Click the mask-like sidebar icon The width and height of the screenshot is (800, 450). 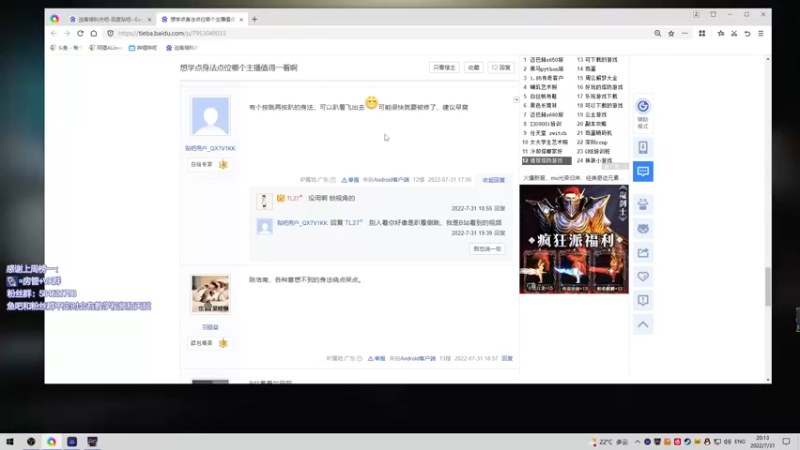point(643,229)
